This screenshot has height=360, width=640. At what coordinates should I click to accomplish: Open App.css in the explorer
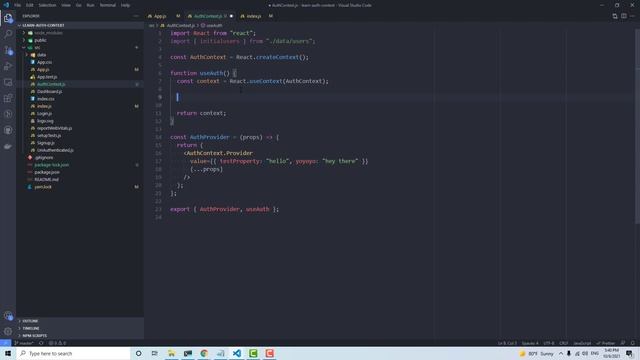pyautogui.click(x=44, y=62)
